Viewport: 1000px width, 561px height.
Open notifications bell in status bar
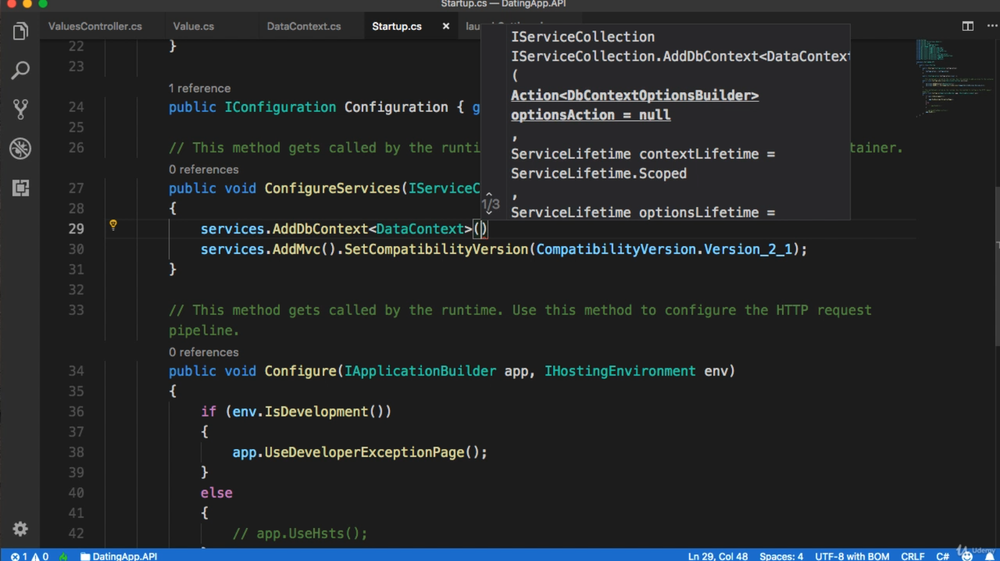989,556
